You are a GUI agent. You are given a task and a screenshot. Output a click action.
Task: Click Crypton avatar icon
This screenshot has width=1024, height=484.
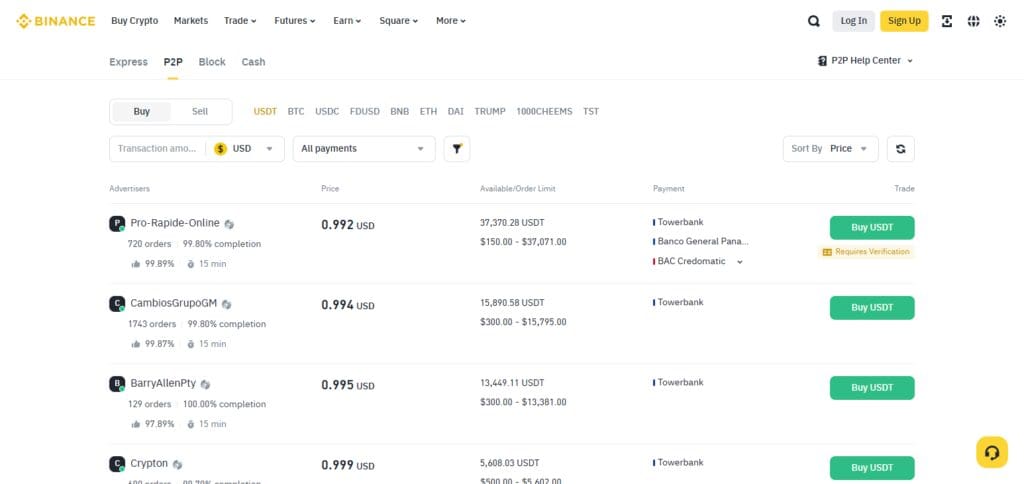tap(117, 464)
